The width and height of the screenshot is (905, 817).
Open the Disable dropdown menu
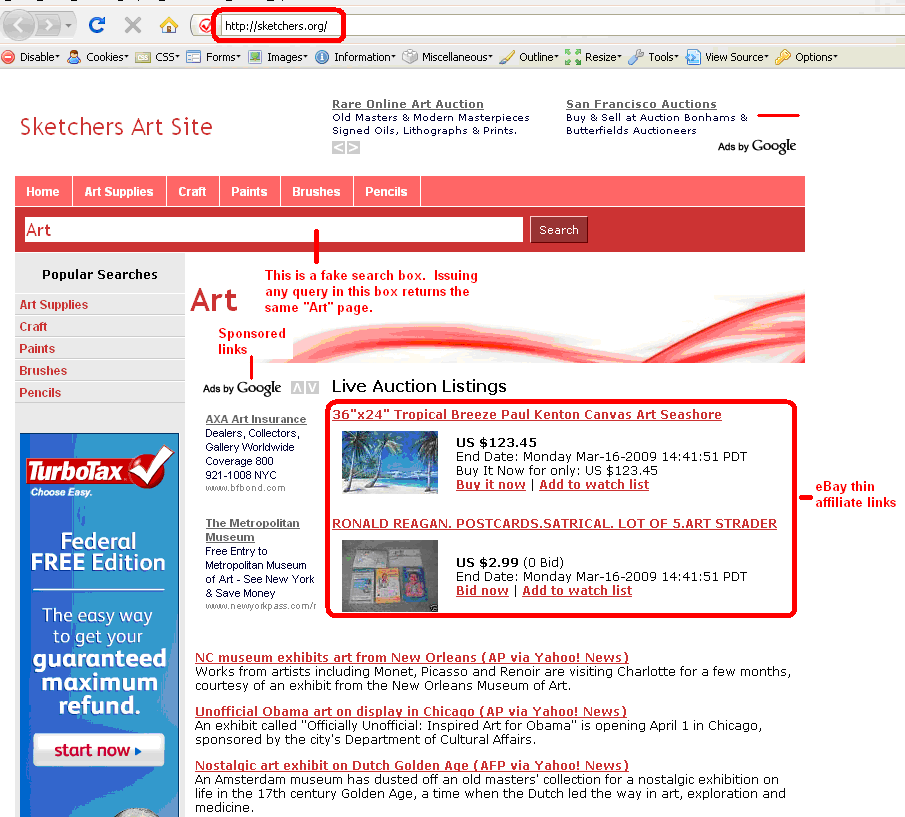coord(39,57)
